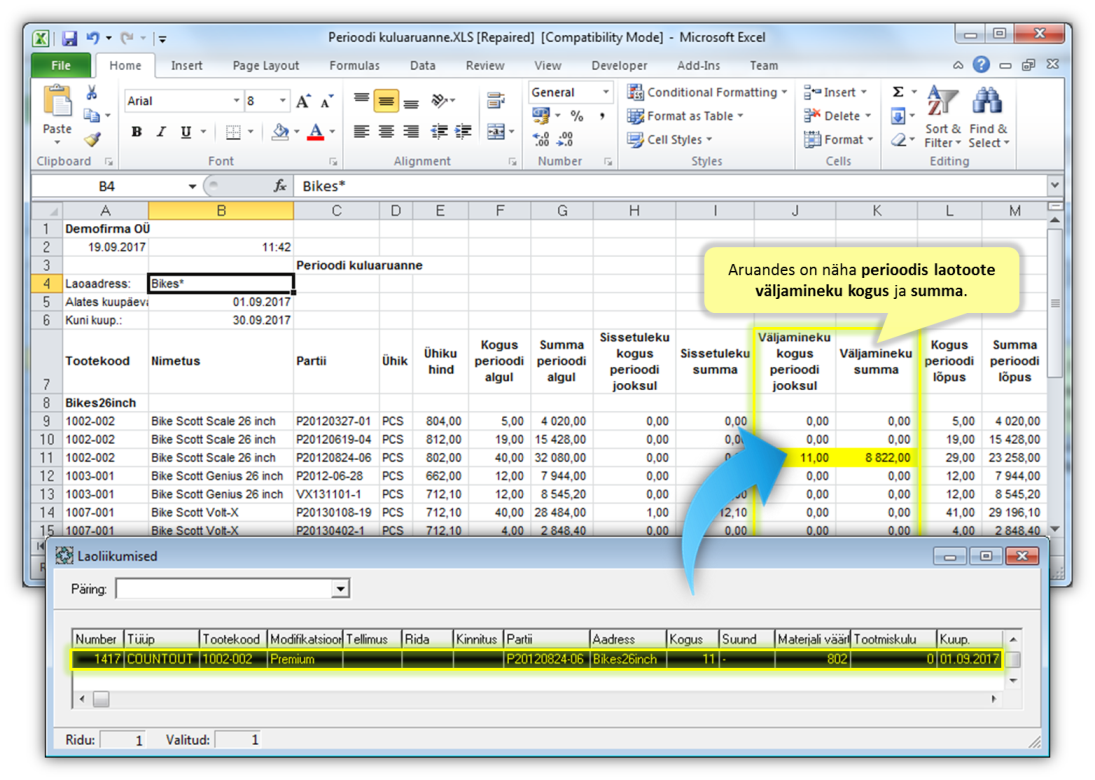
Task: Toggle Underline formatting
Action: [186, 131]
